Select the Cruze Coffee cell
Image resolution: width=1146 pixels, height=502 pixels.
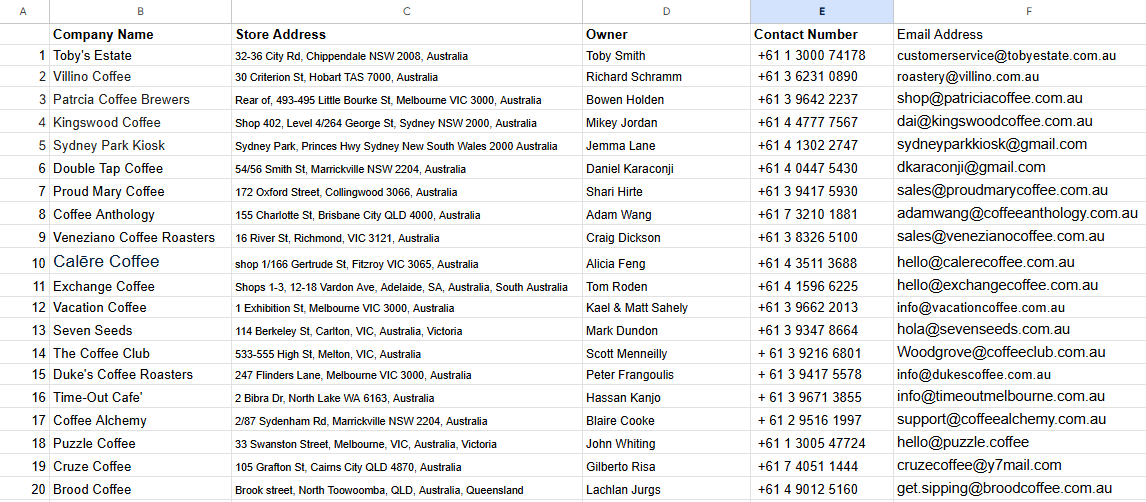coord(140,466)
